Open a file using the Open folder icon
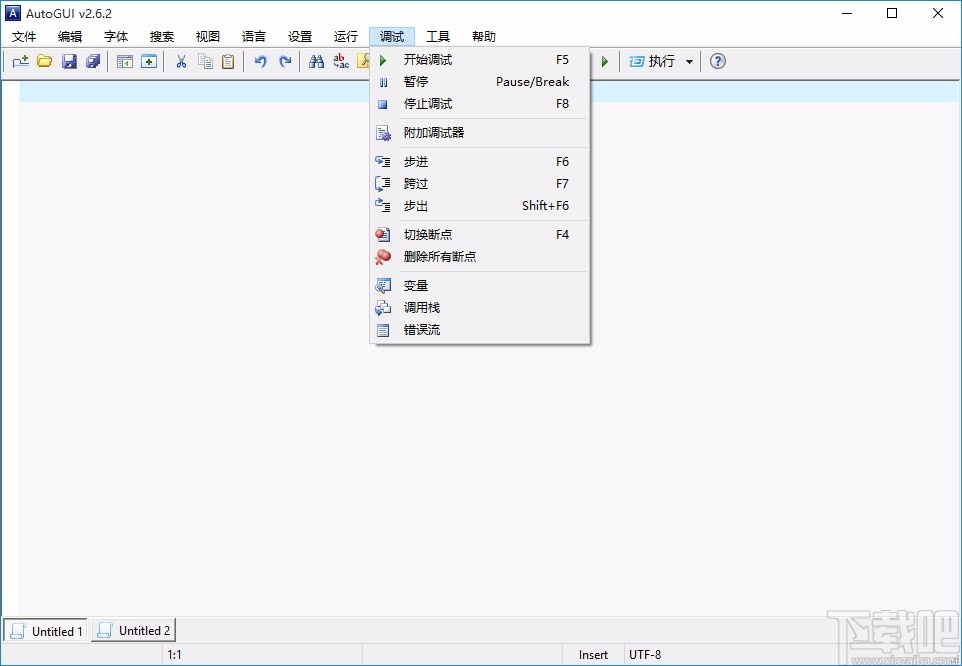This screenshot has width=962, height=666. pyautogui.click(x=44, y=61)
